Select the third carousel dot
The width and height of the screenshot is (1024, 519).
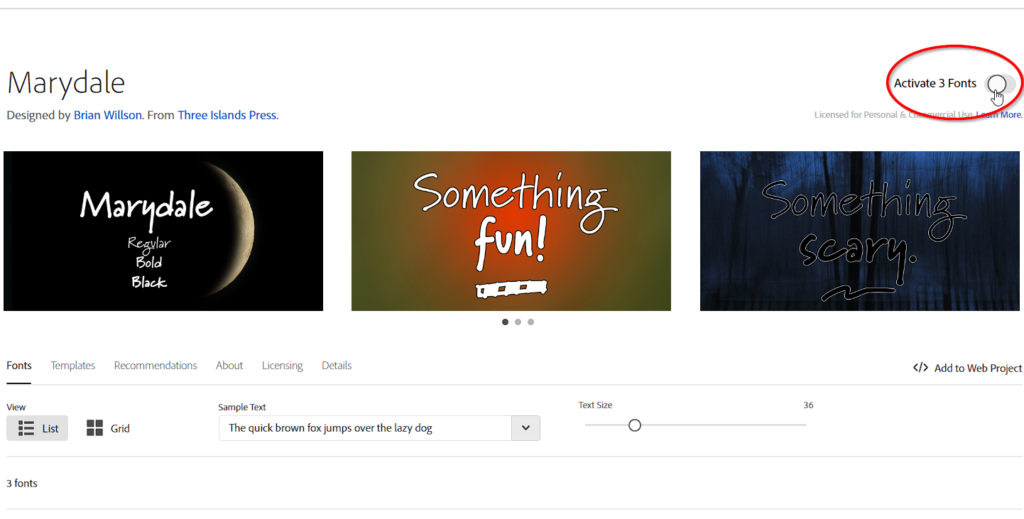click(x=530, y=322)
